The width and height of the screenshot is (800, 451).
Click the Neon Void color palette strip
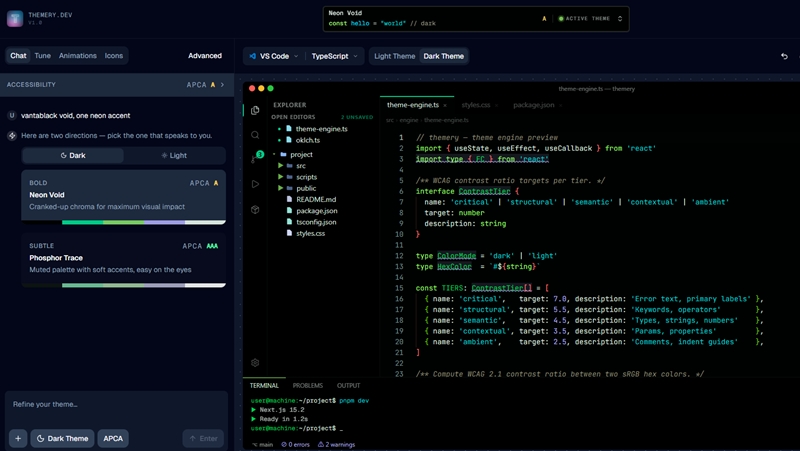(123, 222)
